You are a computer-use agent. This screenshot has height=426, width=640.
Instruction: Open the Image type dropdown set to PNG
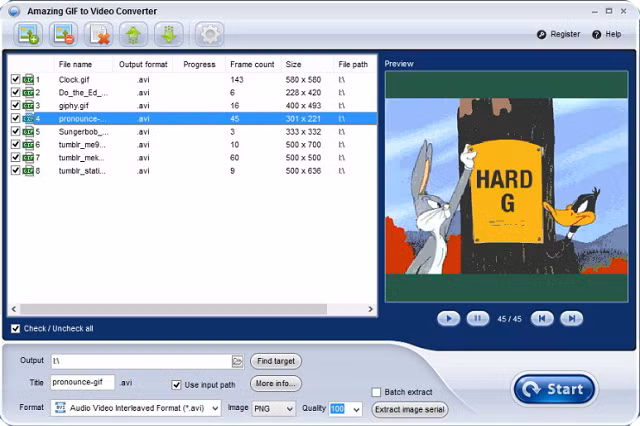pos(289,409)
